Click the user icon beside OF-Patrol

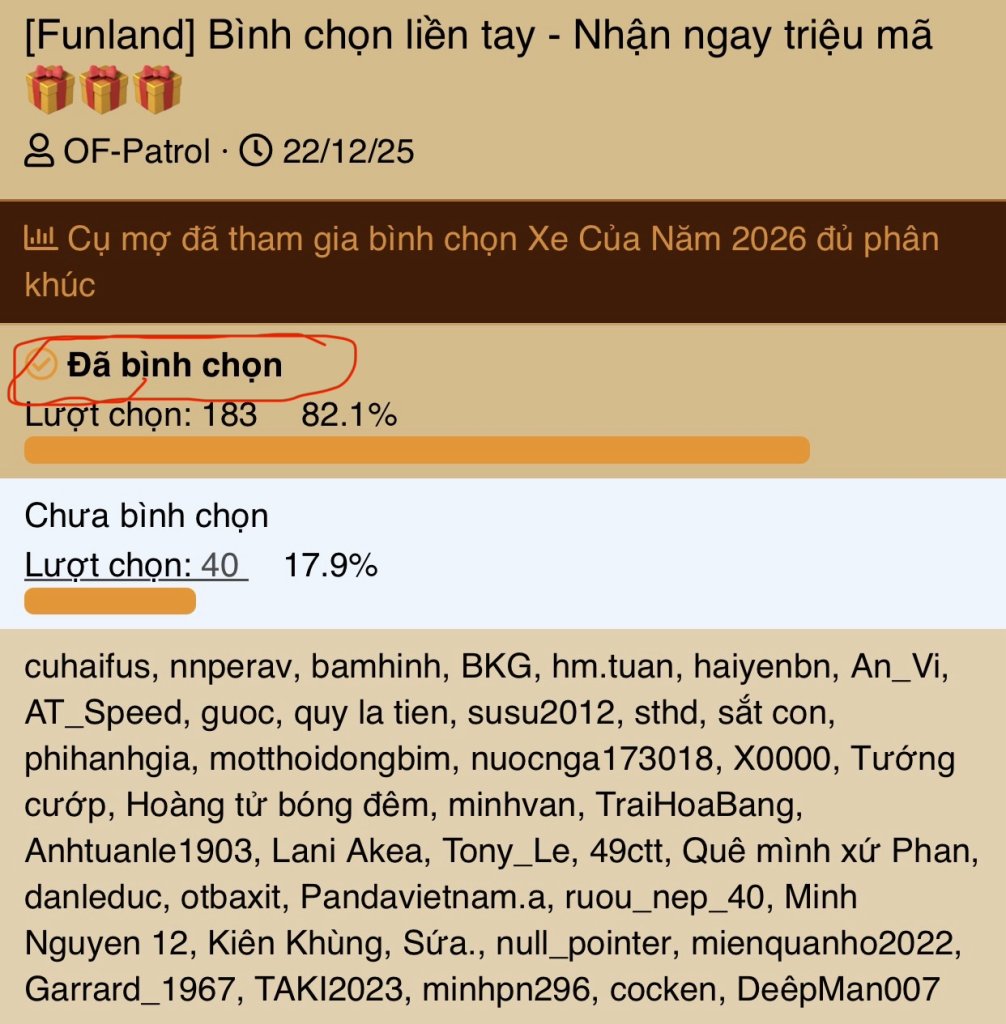39,152
